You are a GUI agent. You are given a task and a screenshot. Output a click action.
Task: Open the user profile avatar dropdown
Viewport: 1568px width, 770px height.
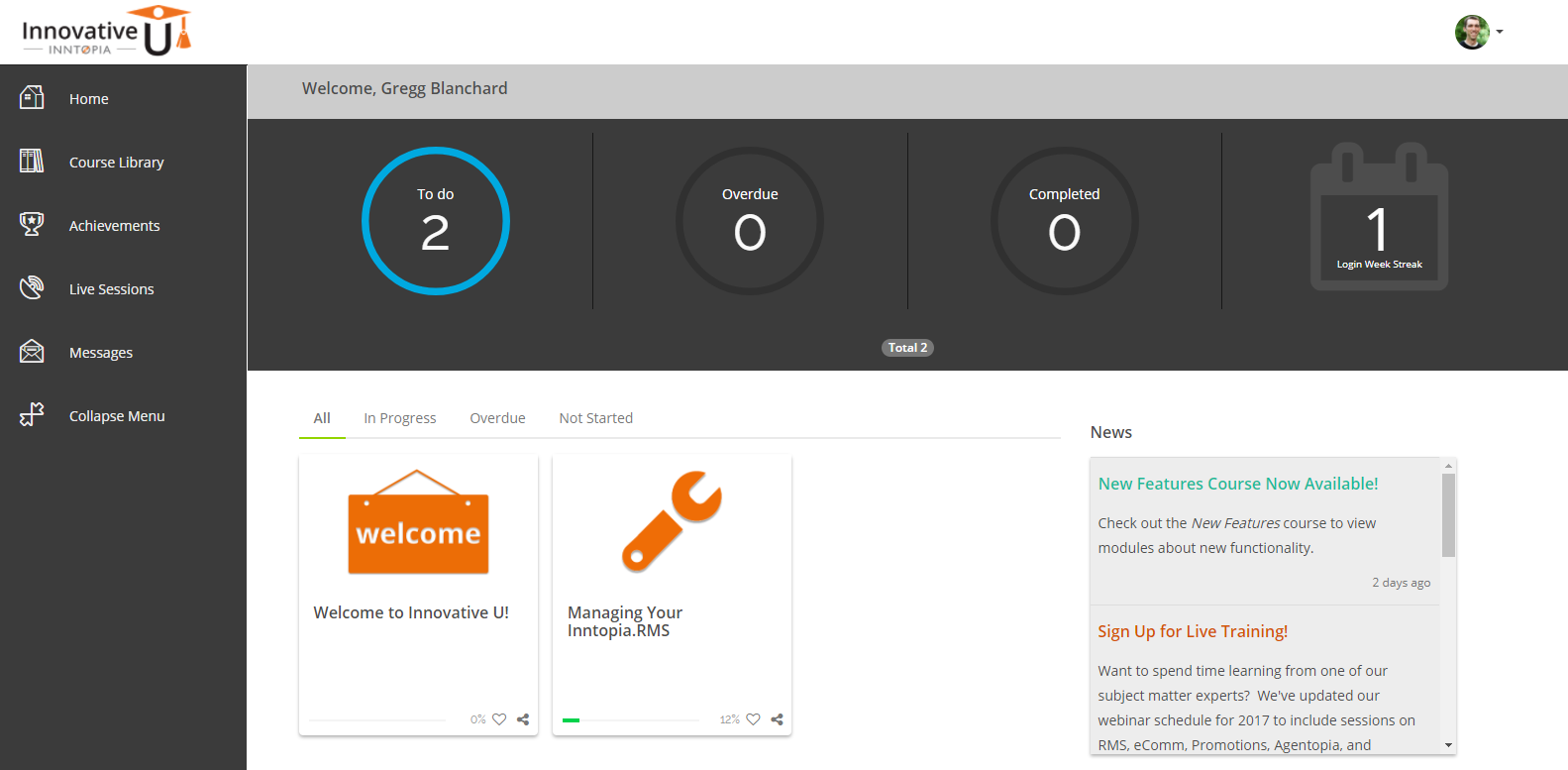pyautogui.click(x=1478, y=32)
